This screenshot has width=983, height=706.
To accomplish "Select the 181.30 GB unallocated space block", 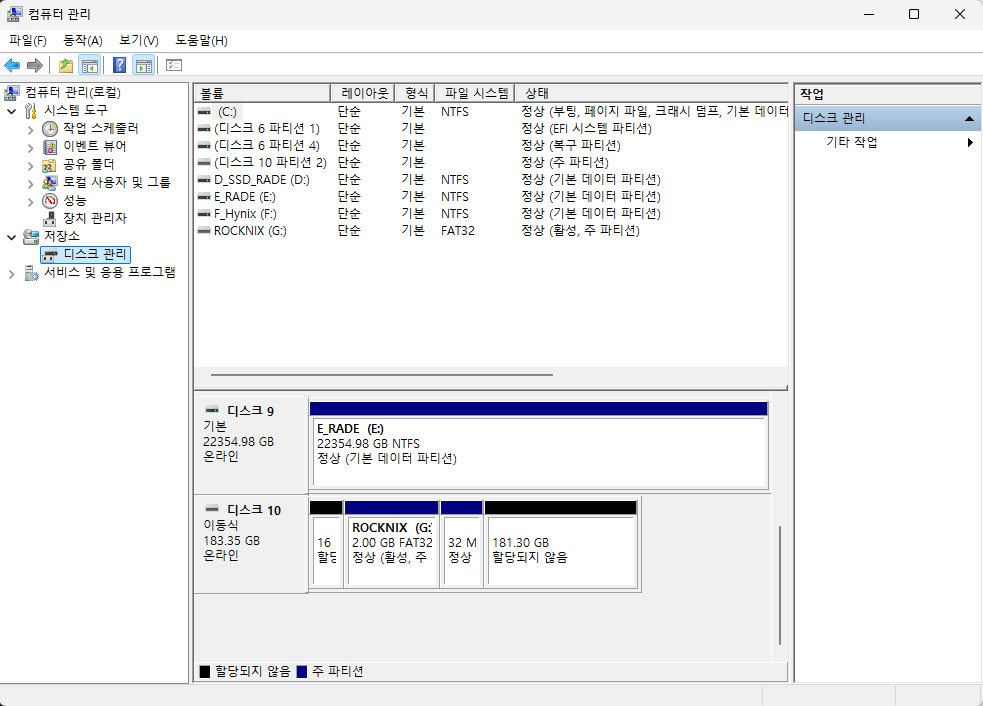I will 561,544.
